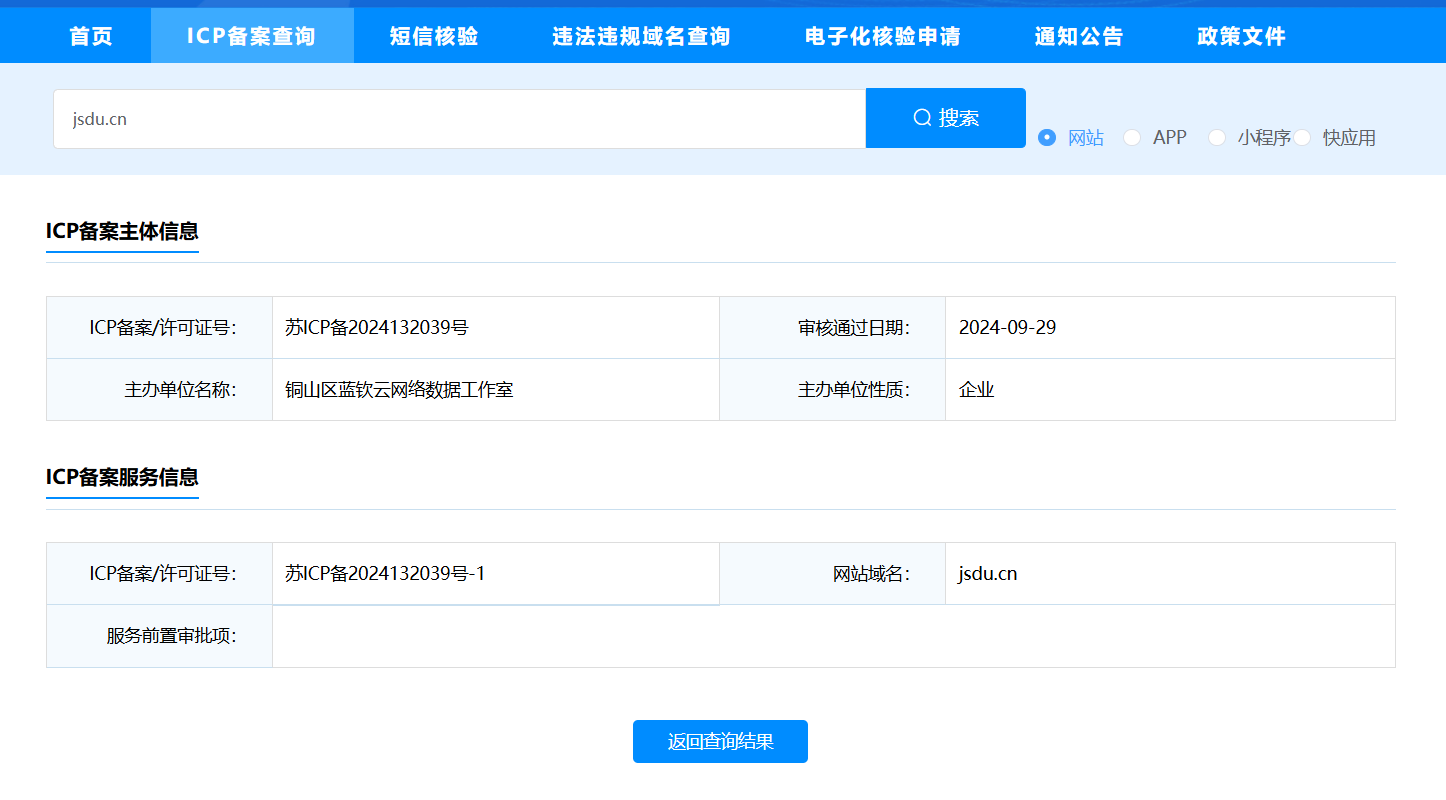Viewport: 1446px width, 800px height.
Task: Go to 违法违规域名查询 tab
Action: [x=641, y=36]
